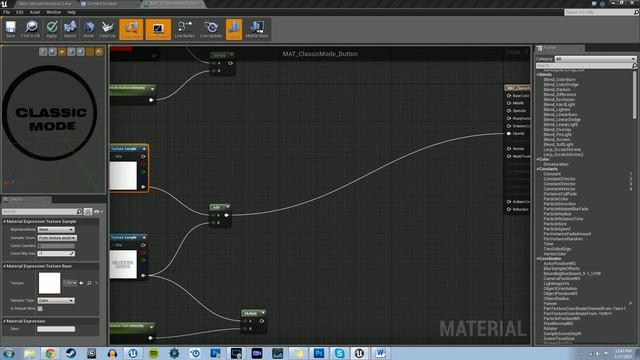
Task: Use selected asset arrow for Texture
Action: point(81,283)
